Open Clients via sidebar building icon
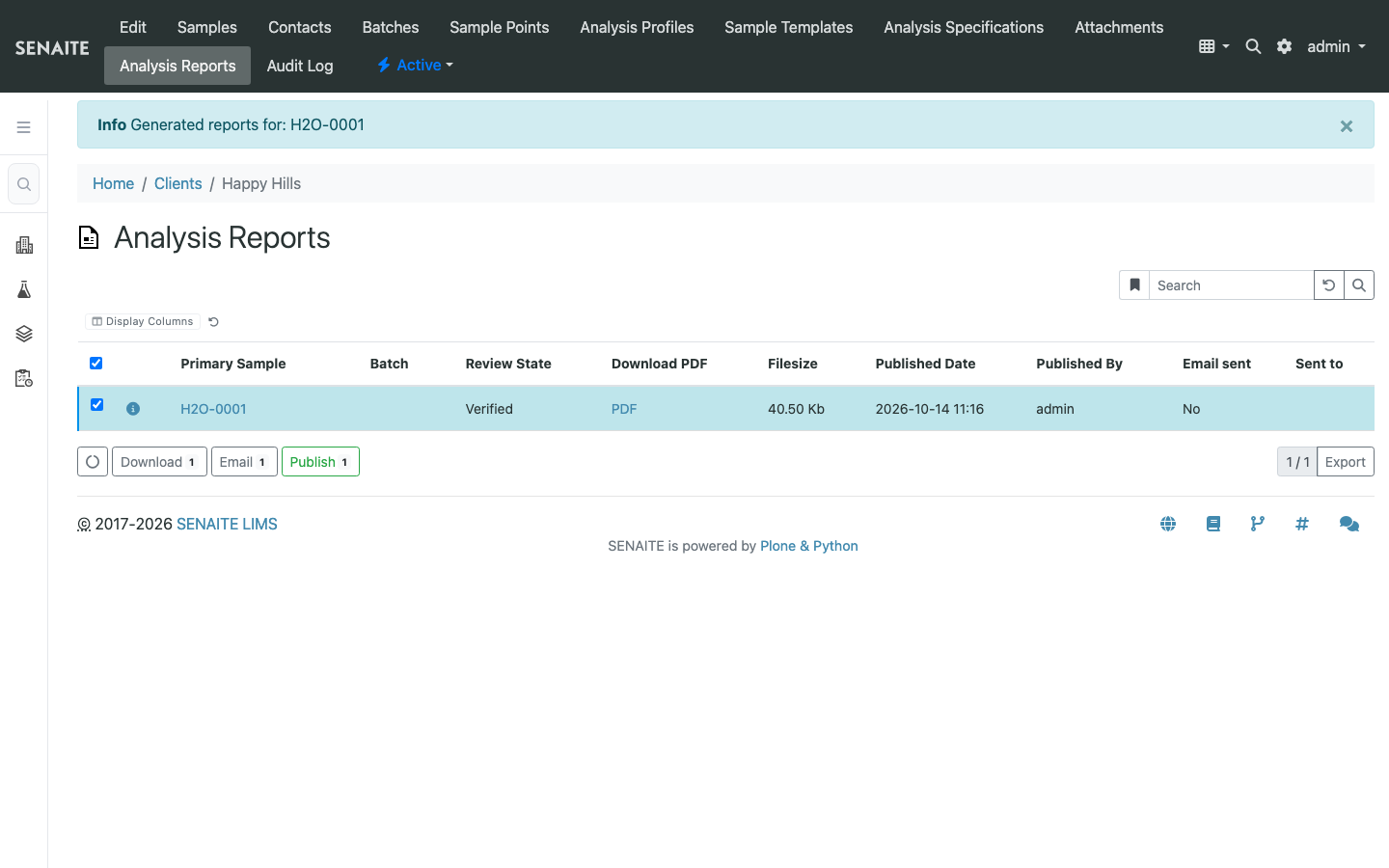The image size is (1389, 868). (x=24, y=245)
